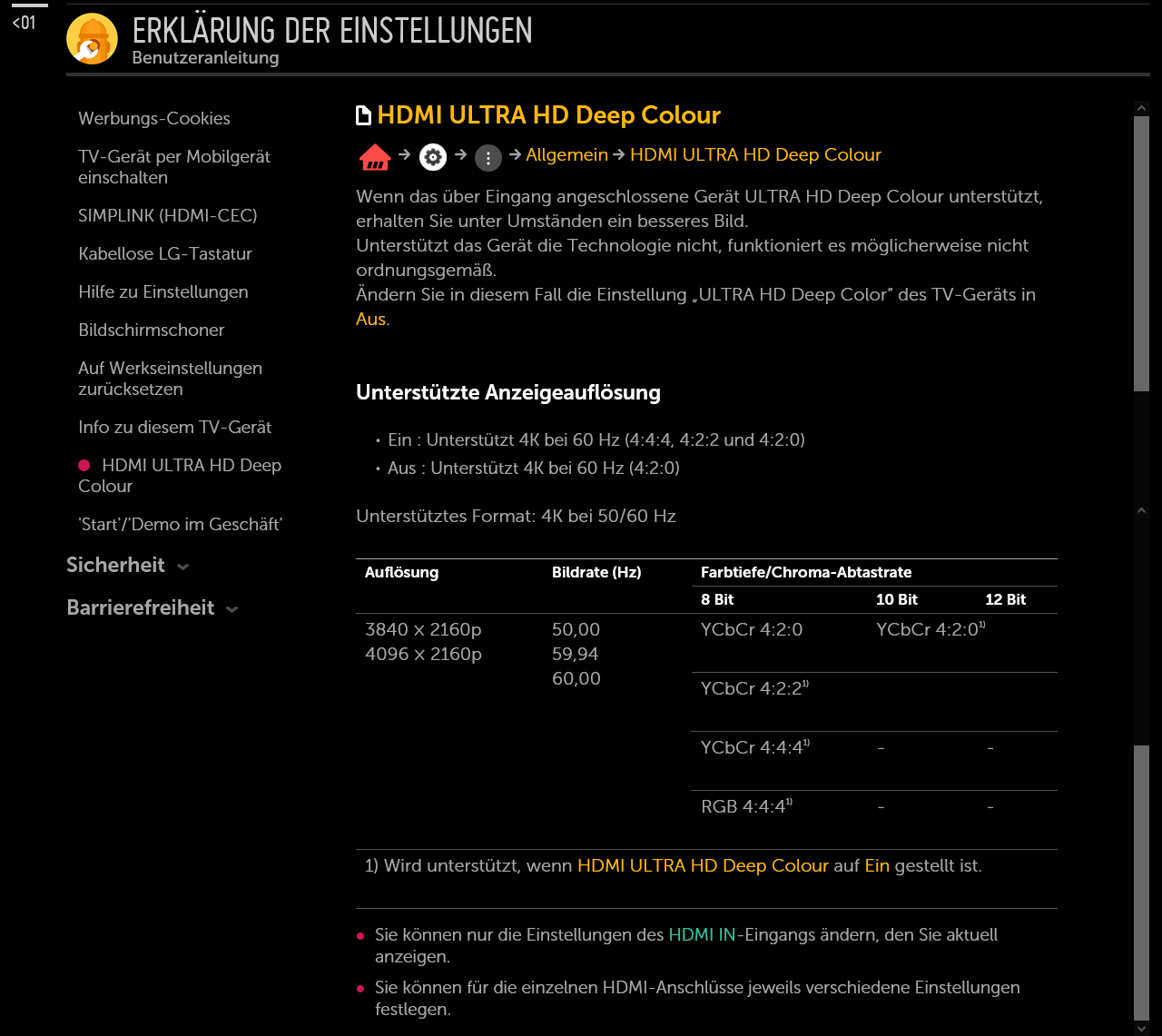Click the white settings gear icon
This screenshot has height=1036, width=1162.
pos(433,157)
